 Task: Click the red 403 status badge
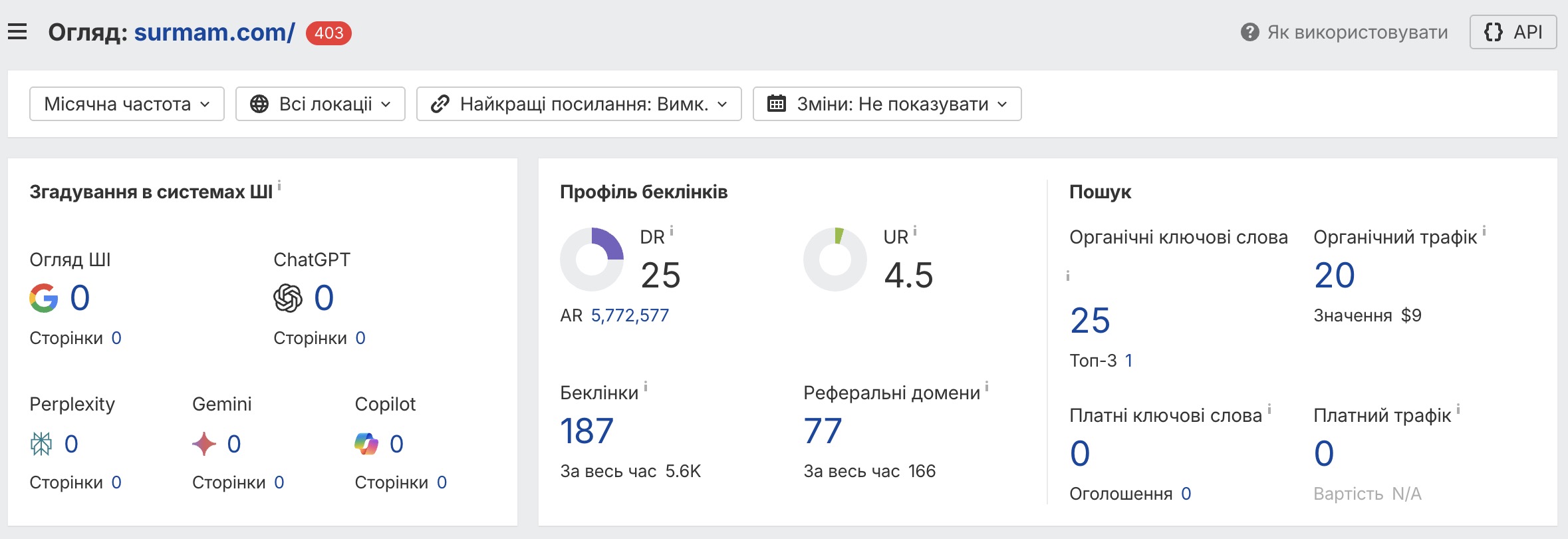(328, 33)
